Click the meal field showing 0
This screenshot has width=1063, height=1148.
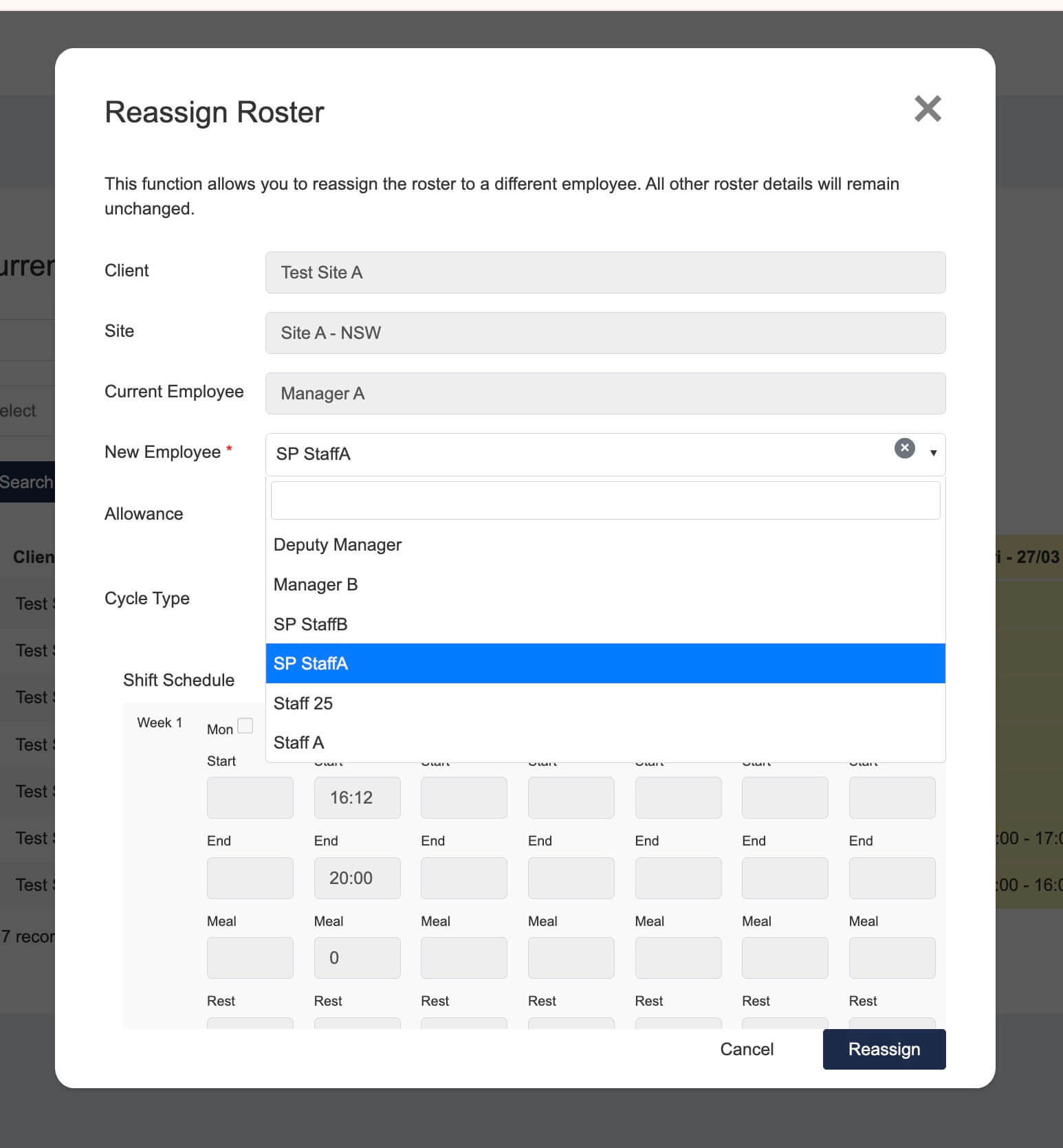coord(357,958)
